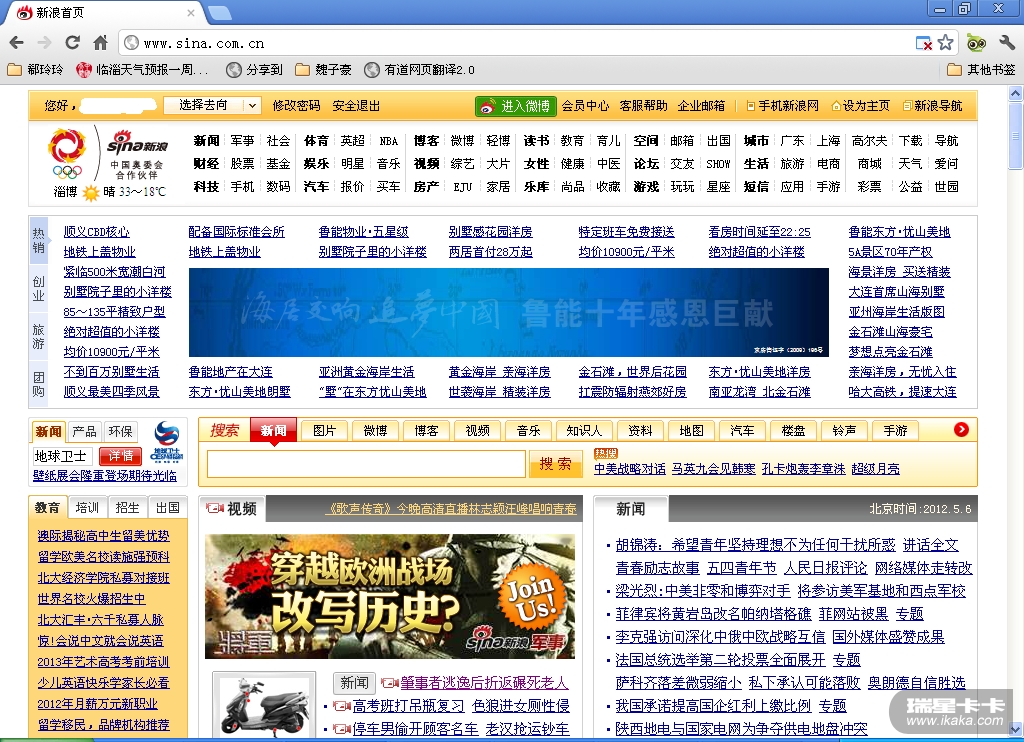Screen dimensions: 1024x742
Task: Click the sunny weather icon for 淄博
Action: [x=91, y=192]
